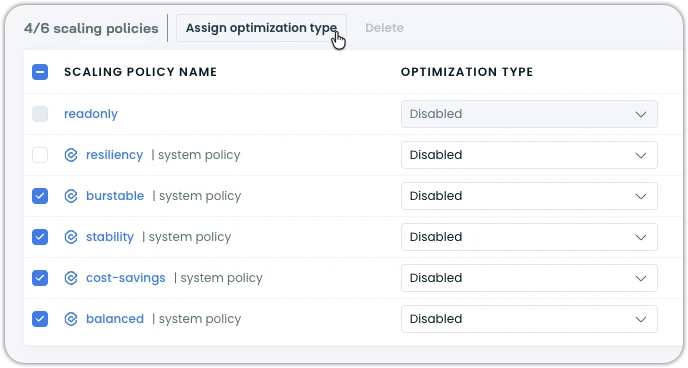This screenshot has height=368, width=688.
Task: Click the system policy icon beside resiliency
Action: coord(71,155)
